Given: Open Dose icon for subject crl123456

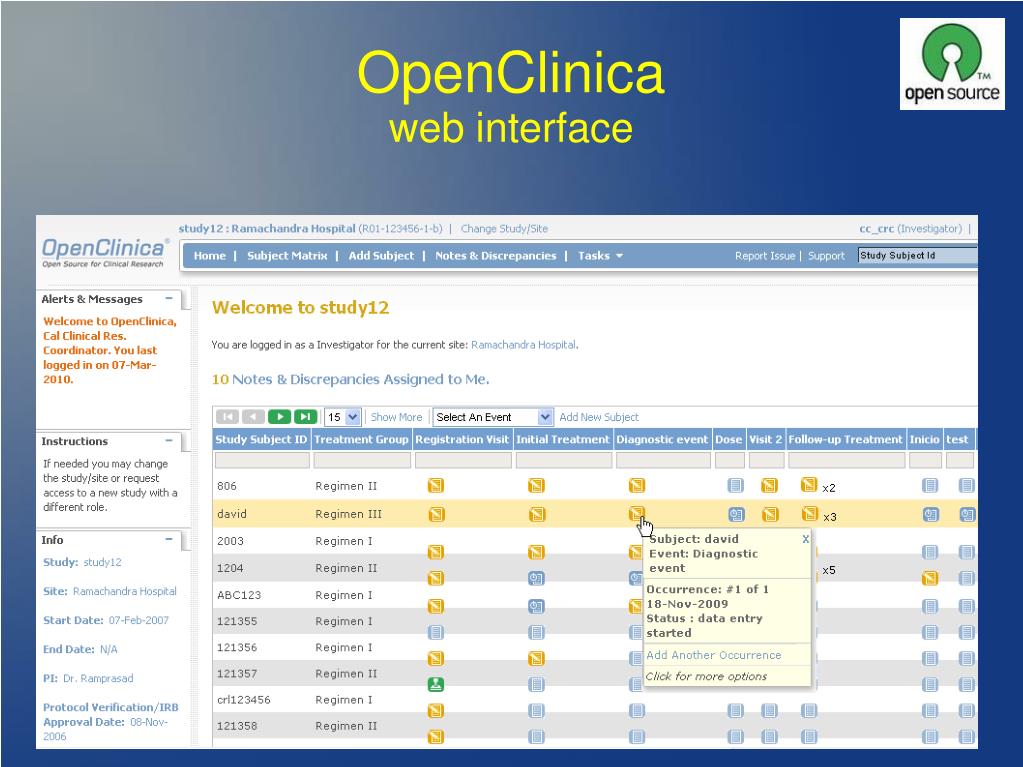Looking at the screenshot, I should tap(735, 710).
